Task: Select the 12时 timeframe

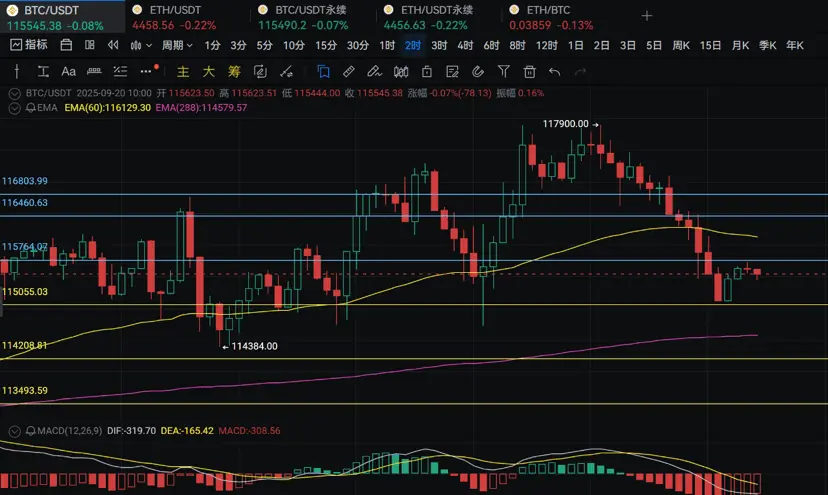Action: point(547,45)
